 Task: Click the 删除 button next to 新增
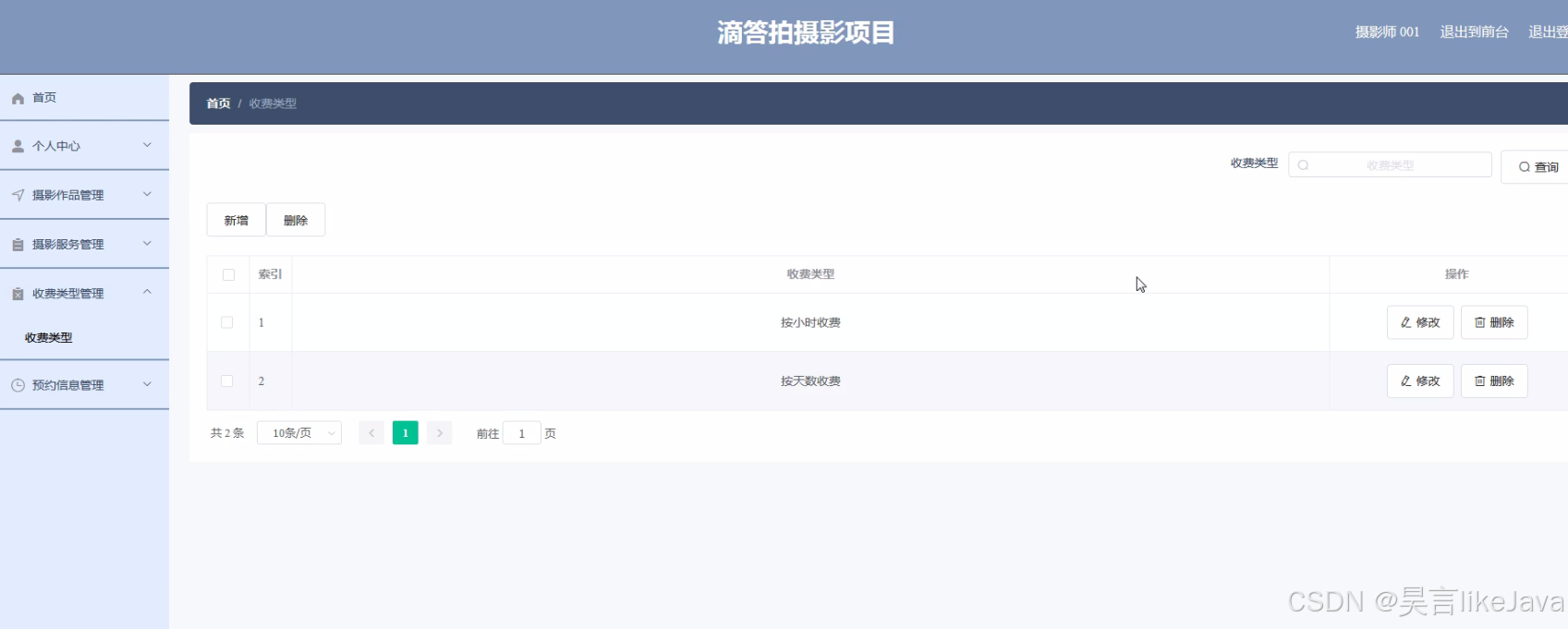296,220
